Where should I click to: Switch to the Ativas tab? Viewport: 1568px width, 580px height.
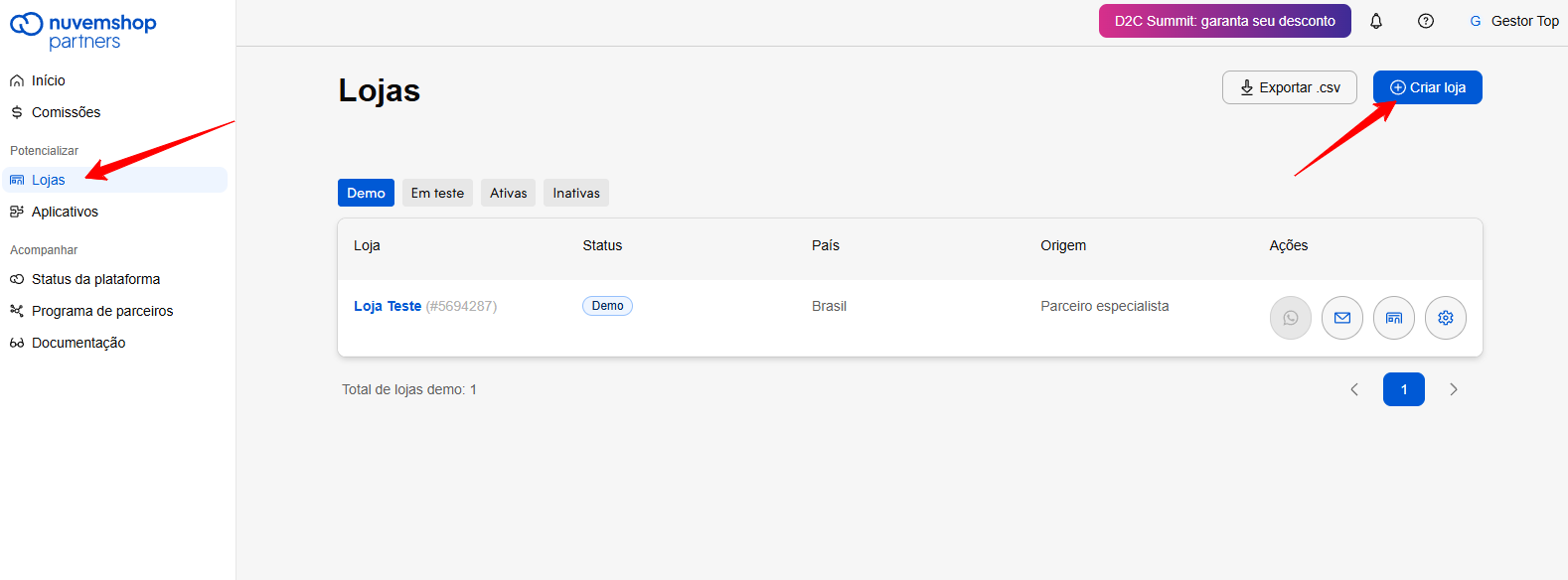pos(508,193)
